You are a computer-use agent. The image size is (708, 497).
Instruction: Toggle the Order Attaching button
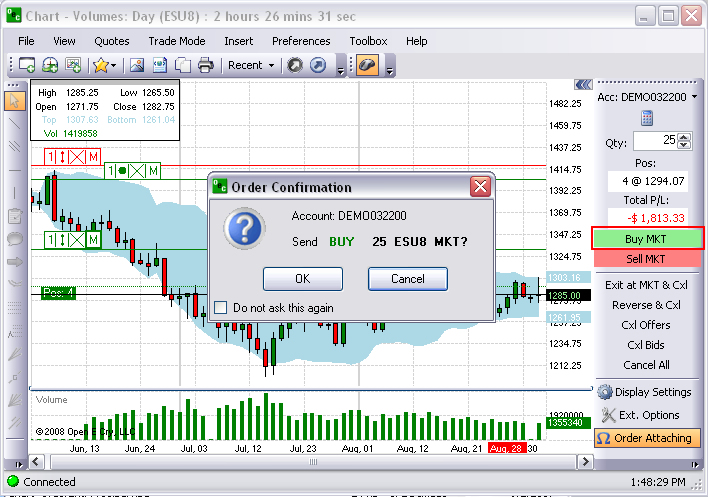(x=646, y=438)
